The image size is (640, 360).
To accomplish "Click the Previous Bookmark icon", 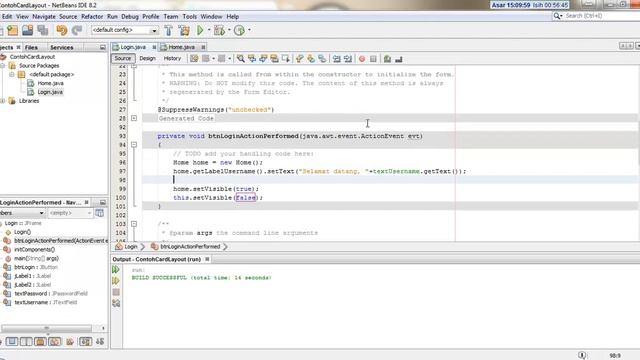I will point(300,59).
